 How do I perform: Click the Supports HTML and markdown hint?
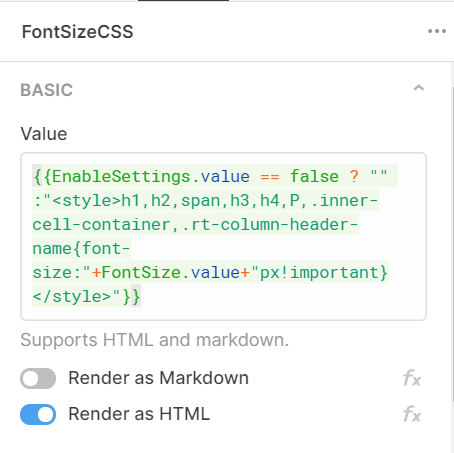pos(155,340)
